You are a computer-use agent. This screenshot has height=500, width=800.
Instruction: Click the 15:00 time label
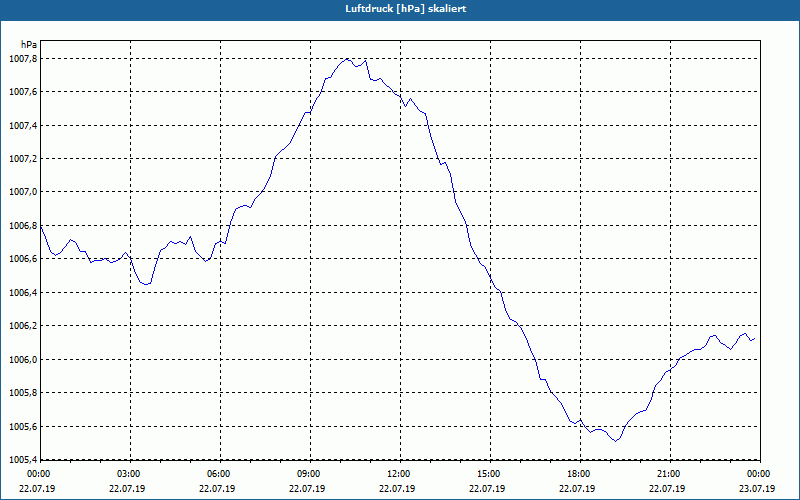point(489,474)
